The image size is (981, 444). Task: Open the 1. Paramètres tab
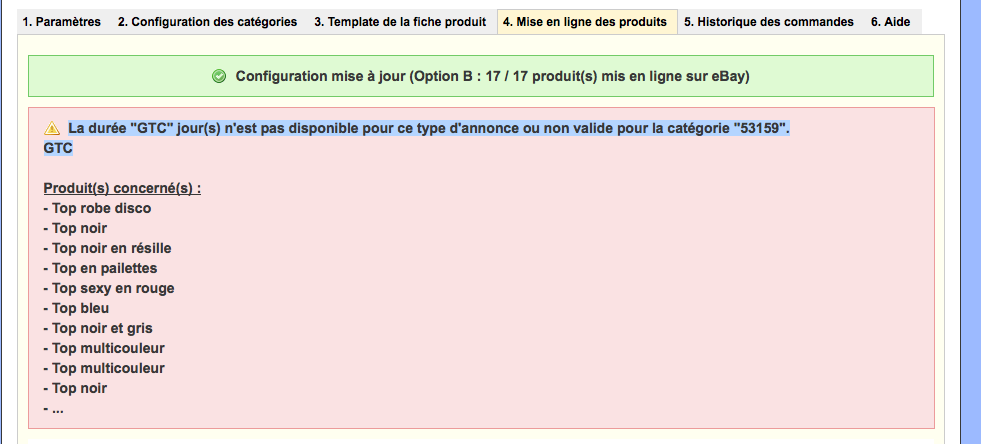[61, 22]
